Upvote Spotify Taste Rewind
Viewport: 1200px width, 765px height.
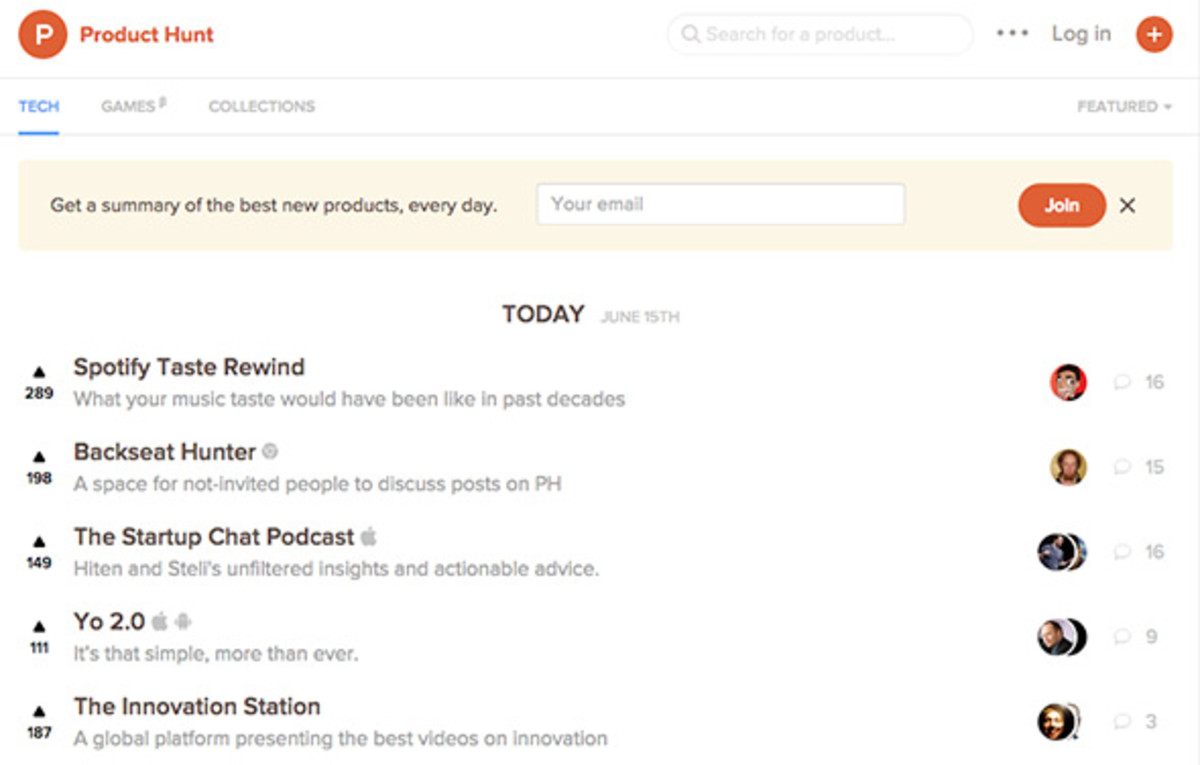point(39,373)
